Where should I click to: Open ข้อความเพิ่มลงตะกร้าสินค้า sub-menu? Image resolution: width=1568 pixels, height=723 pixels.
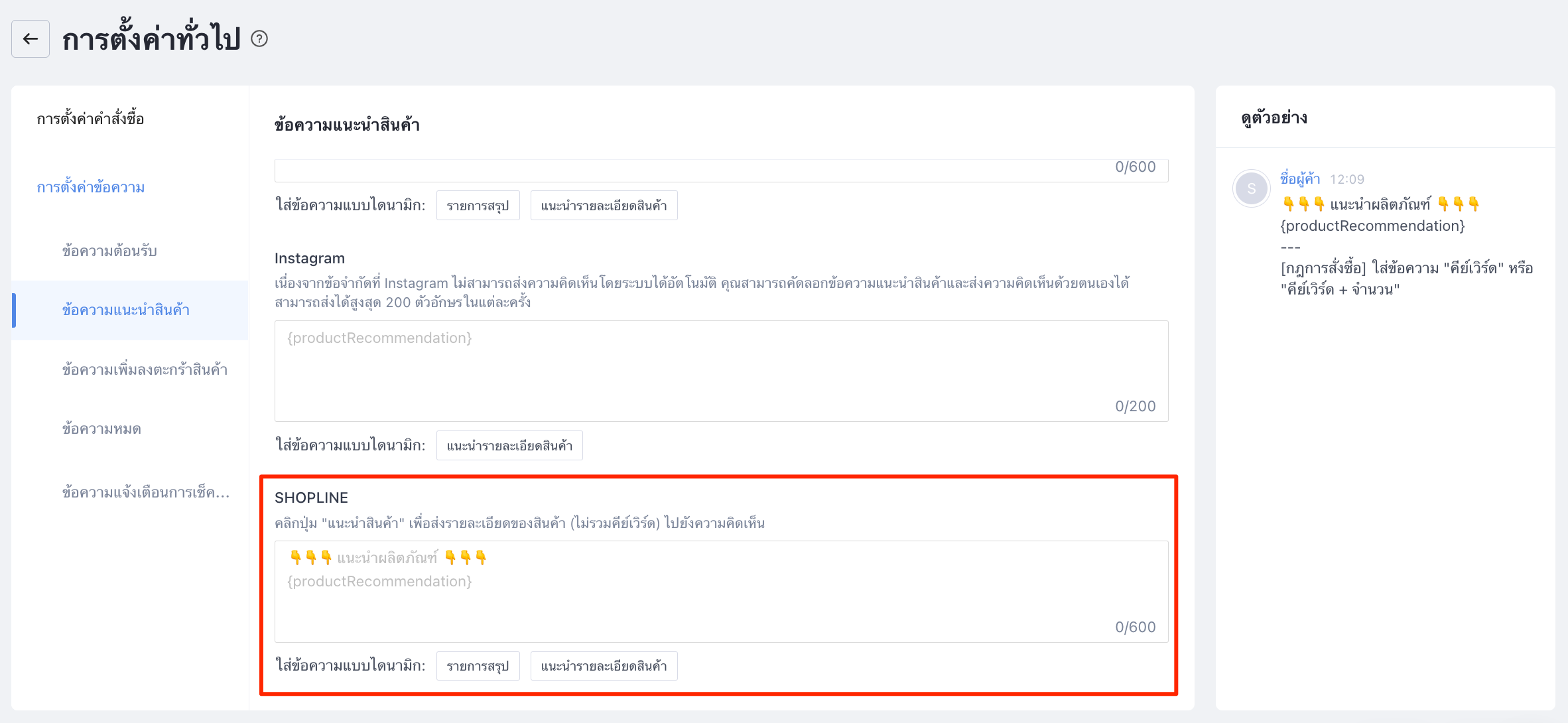pyautogui.click(x=145, y=370)
